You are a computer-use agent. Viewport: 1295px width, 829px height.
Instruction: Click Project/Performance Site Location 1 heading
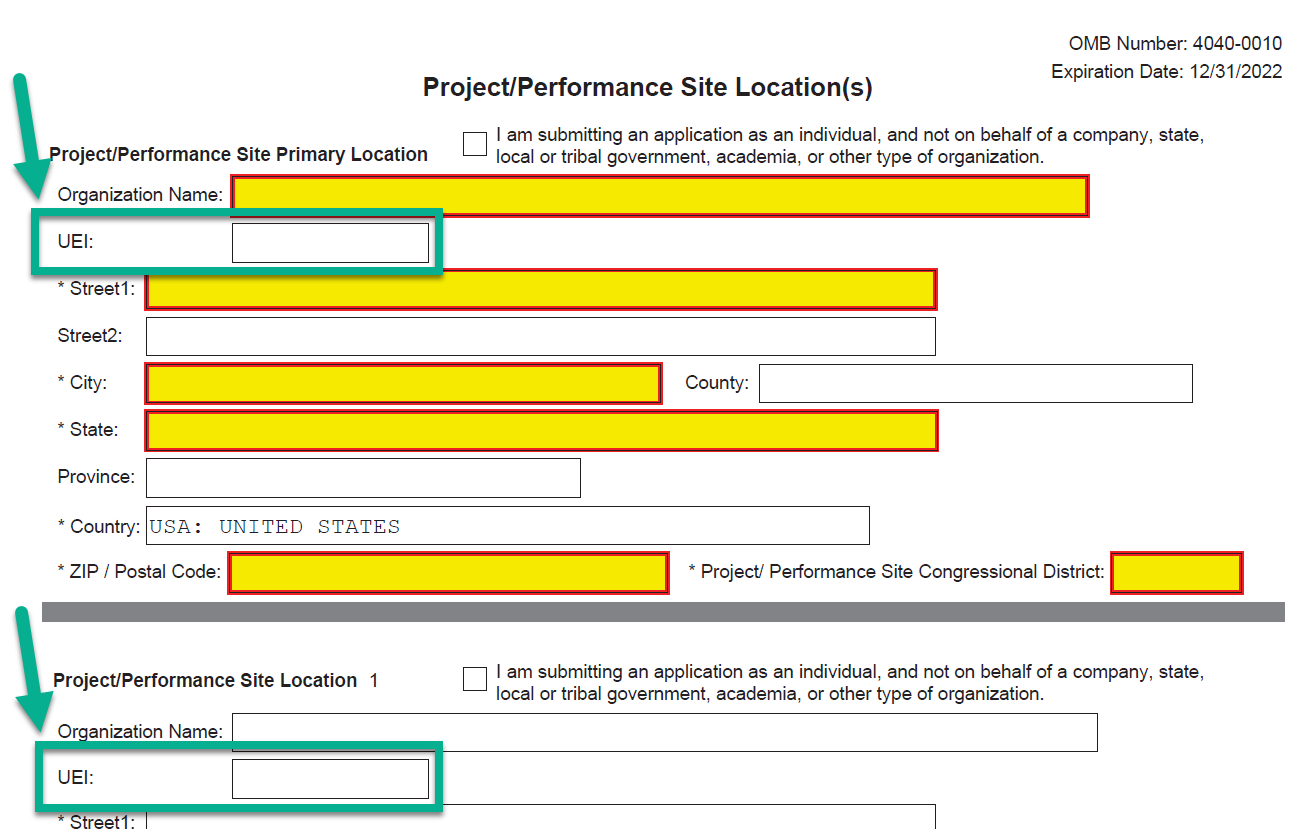click(216, 680)
